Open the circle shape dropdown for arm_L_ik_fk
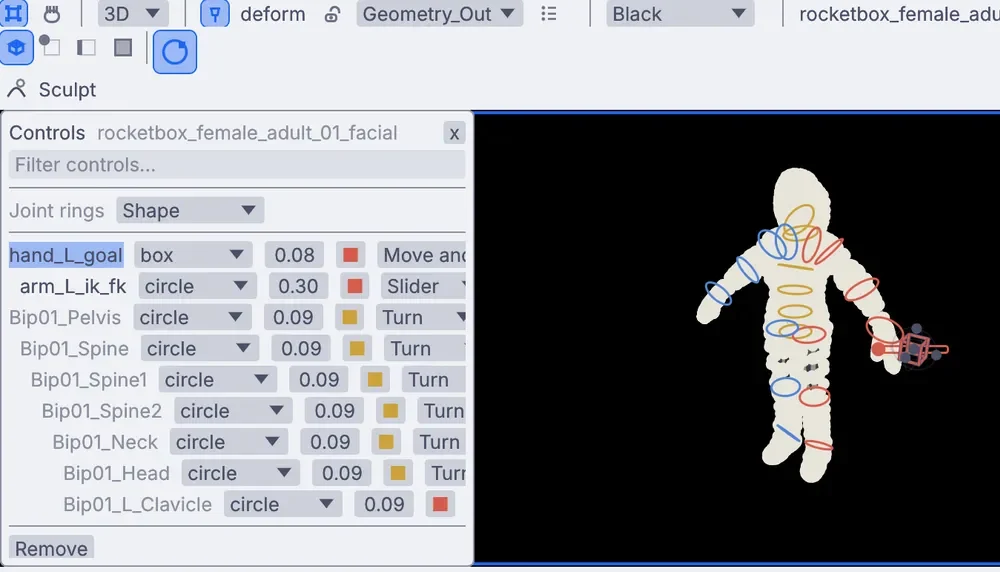Image resolution: width=1000 pixels, height=572 pixels. coord(197,286)
